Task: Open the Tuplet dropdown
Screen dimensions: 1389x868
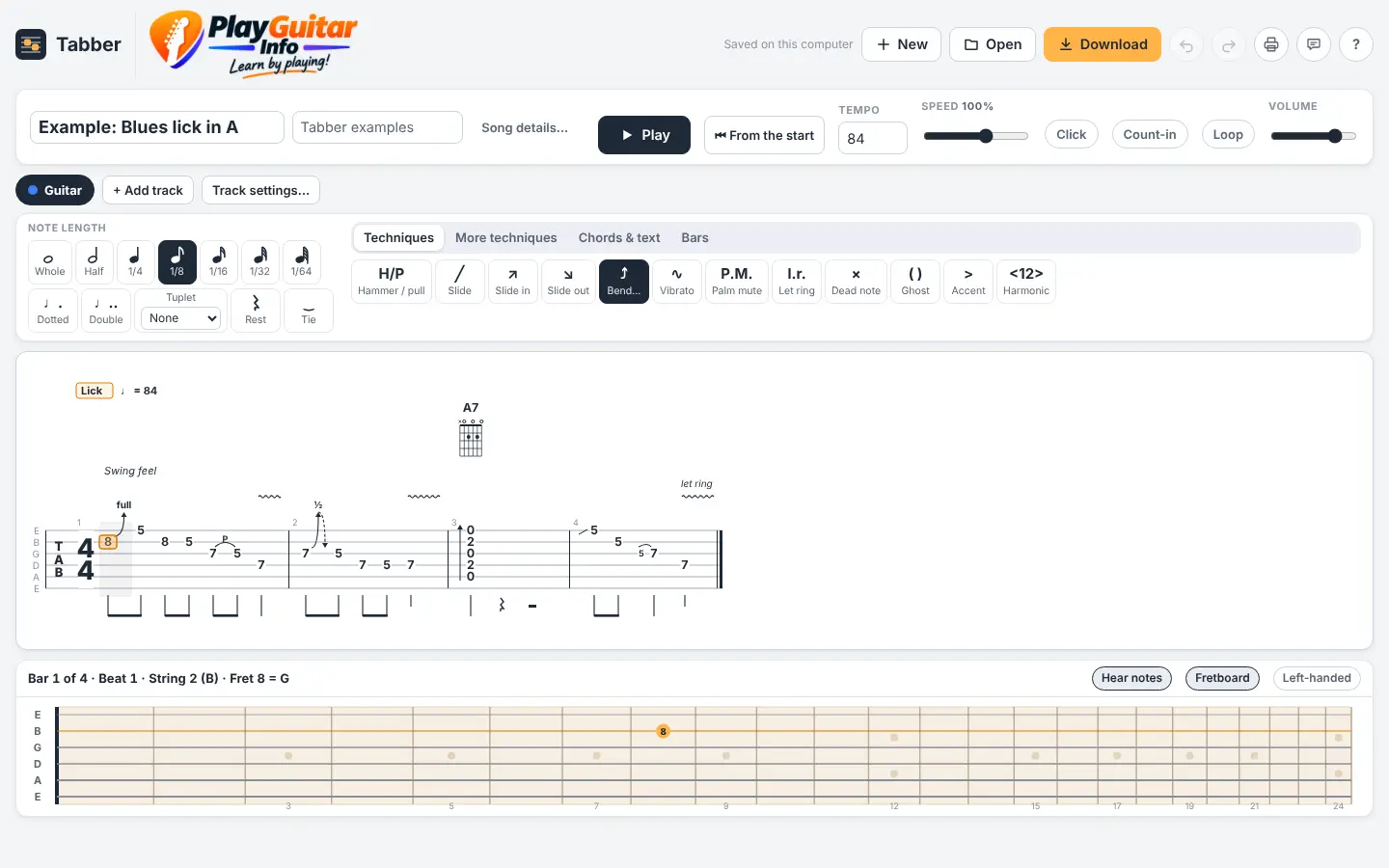Action: (181, 318)
